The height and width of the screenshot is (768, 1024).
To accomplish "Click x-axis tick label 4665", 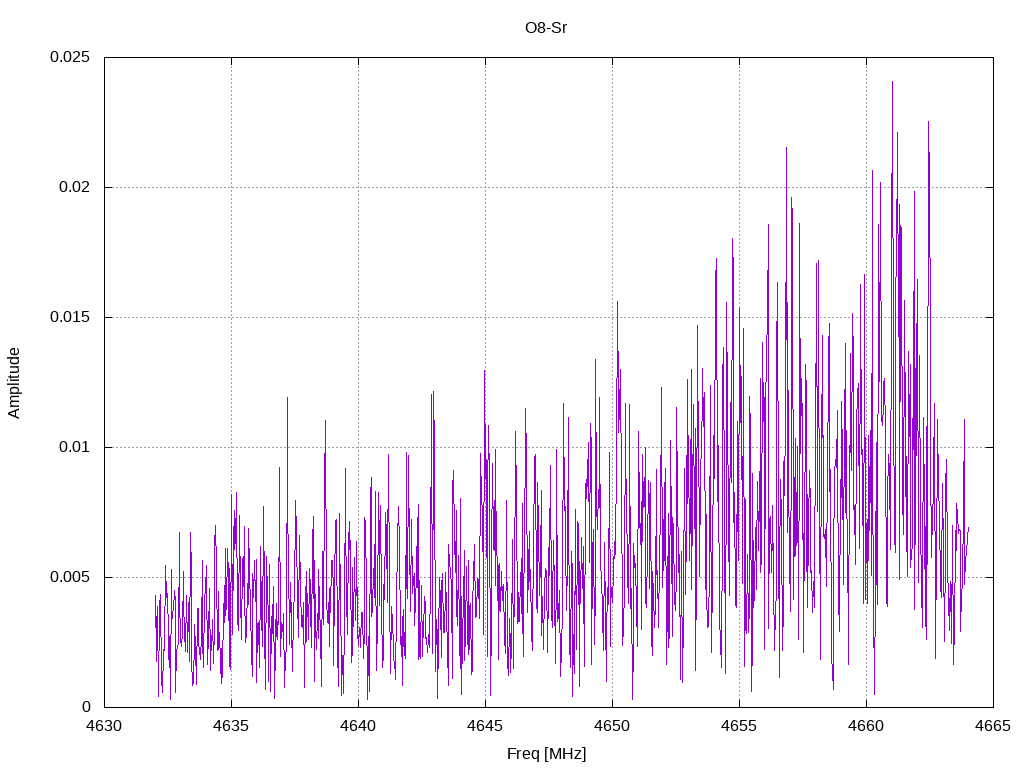I will [x=993, y=726].
